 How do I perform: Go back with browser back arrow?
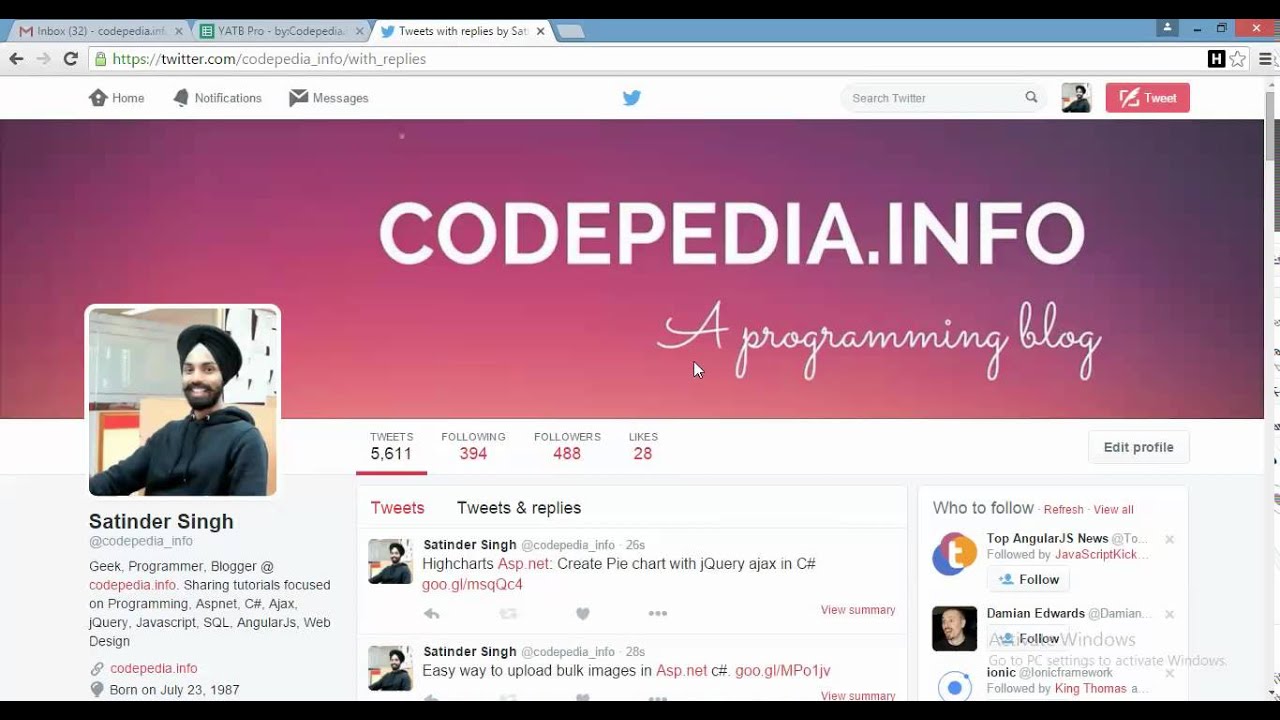pyautogui.click(x=16, y=59)
